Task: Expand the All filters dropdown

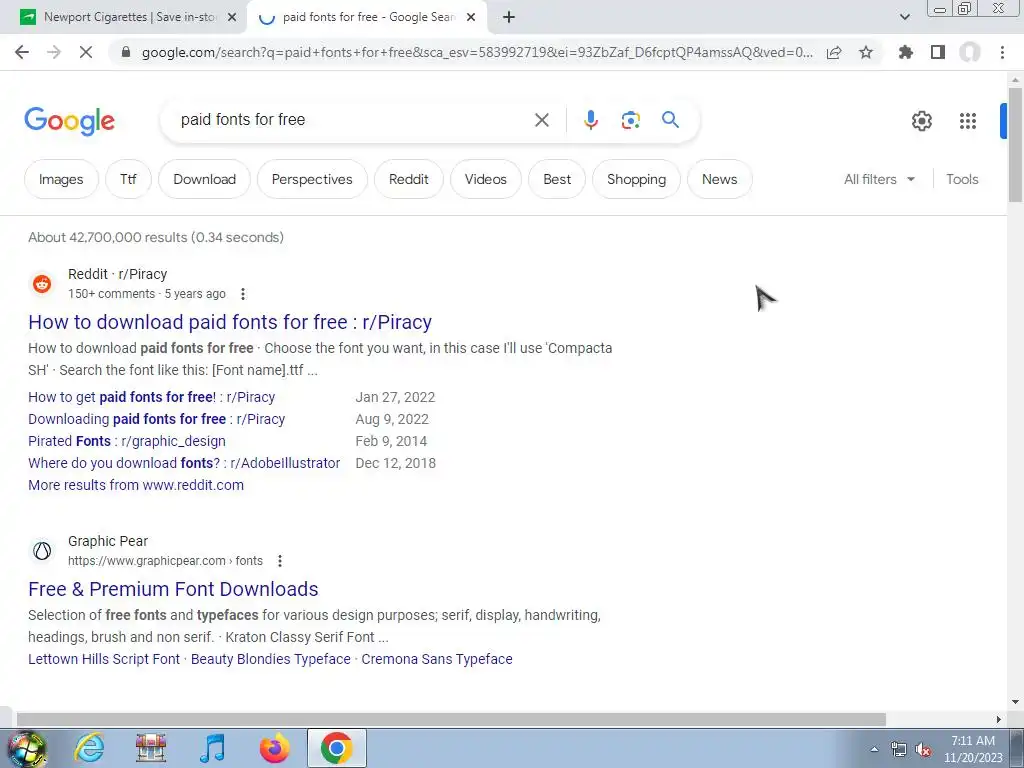Action: (880, 179)
